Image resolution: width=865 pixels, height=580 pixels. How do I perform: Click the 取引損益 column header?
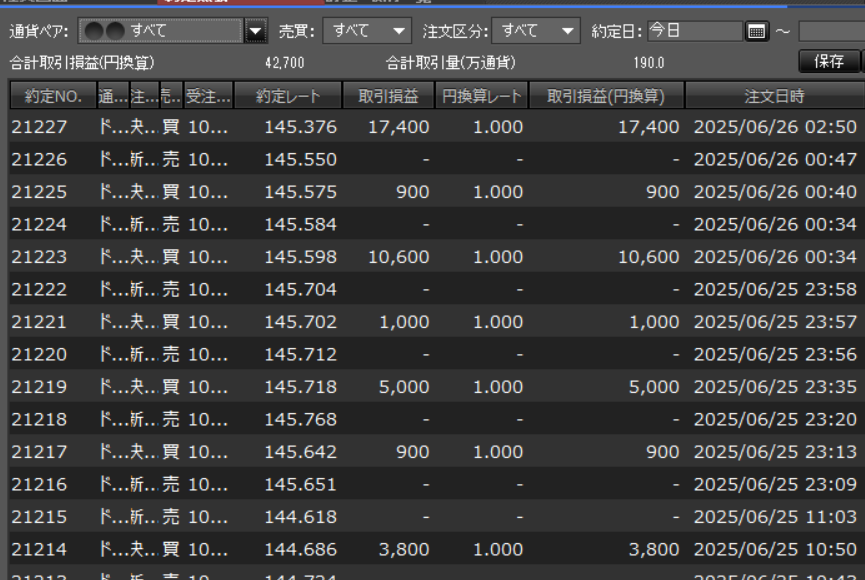pos(389,97)
